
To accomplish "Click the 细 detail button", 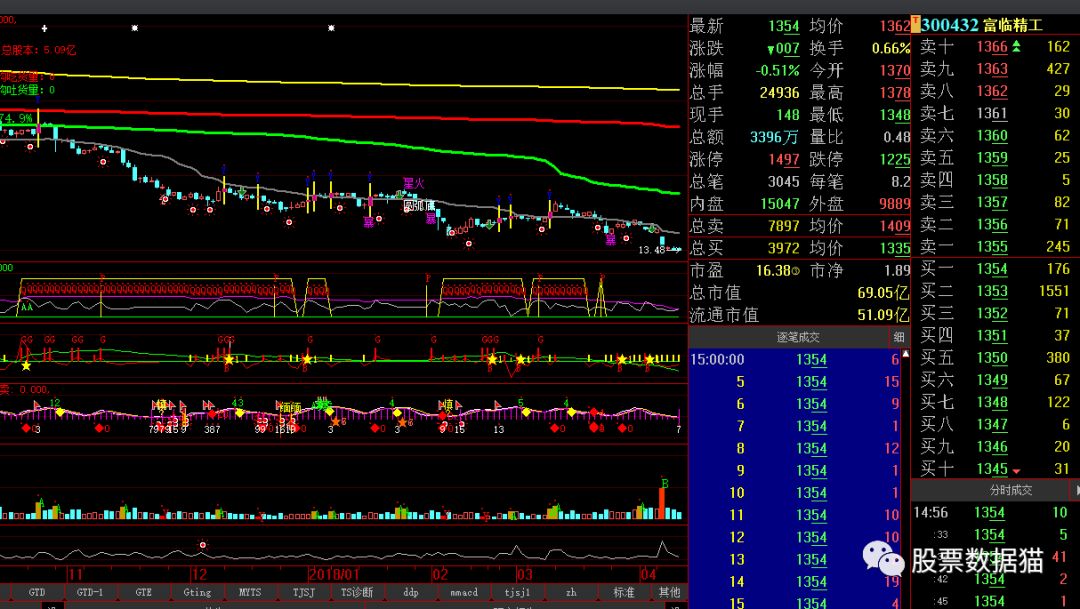I will [899, 337].
